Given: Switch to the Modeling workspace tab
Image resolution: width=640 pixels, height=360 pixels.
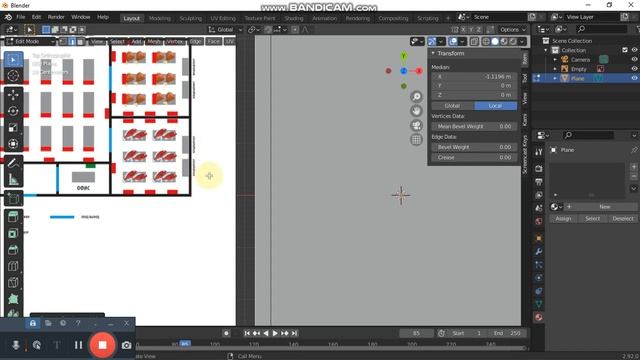Looking at the screenshot, I should coord(160,18).
